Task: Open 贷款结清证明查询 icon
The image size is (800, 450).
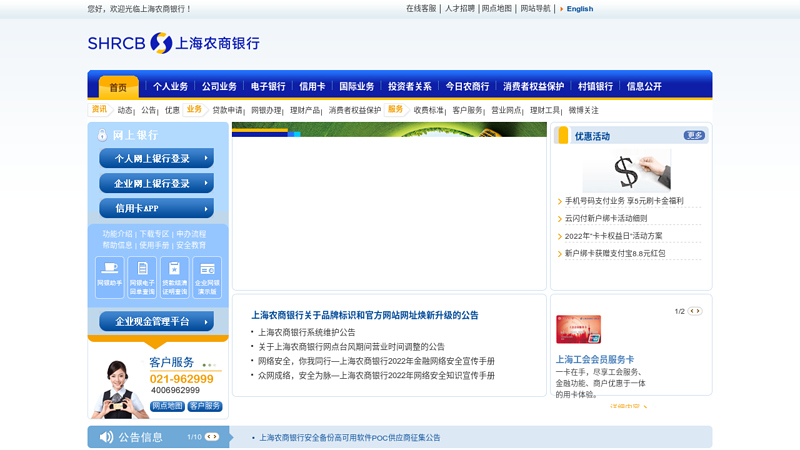Action: pyautogui.click(x=174, y=277)
